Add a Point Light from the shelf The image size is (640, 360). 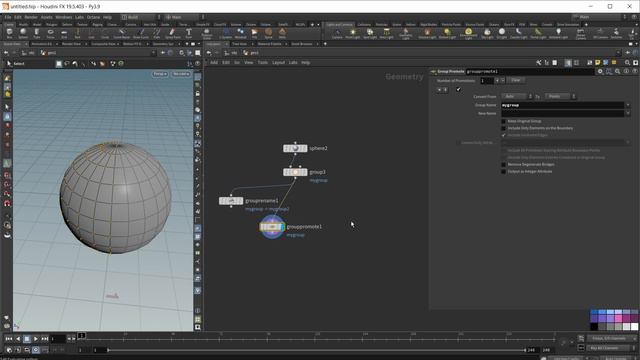click(353, 33)
